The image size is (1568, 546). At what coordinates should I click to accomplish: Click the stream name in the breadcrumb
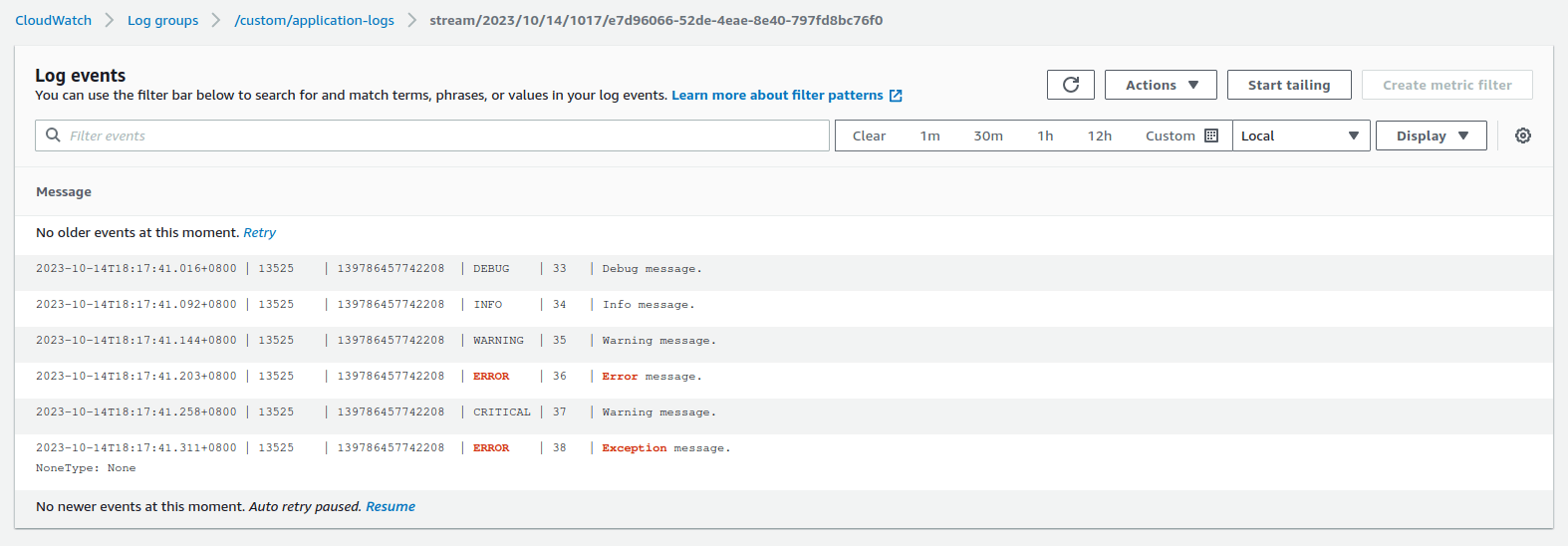click(655, 20)
